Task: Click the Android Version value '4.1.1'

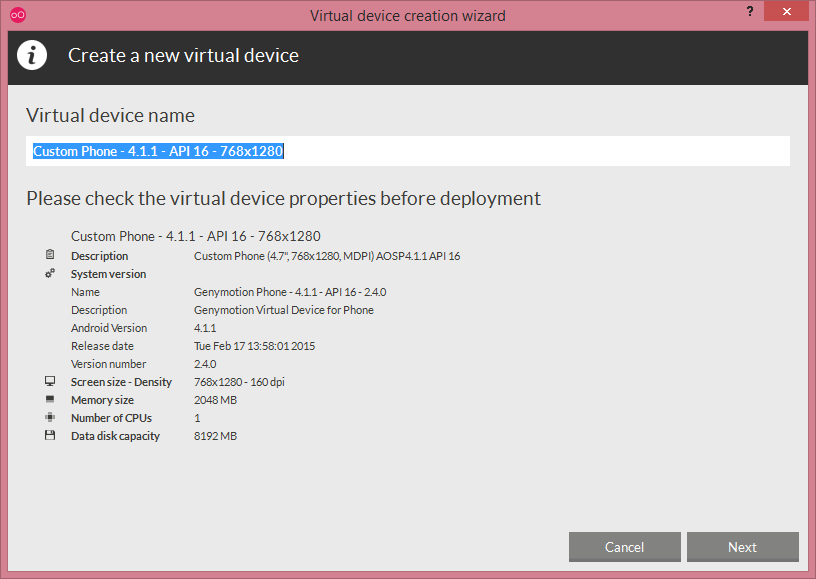Action: (x=205, y=328)
